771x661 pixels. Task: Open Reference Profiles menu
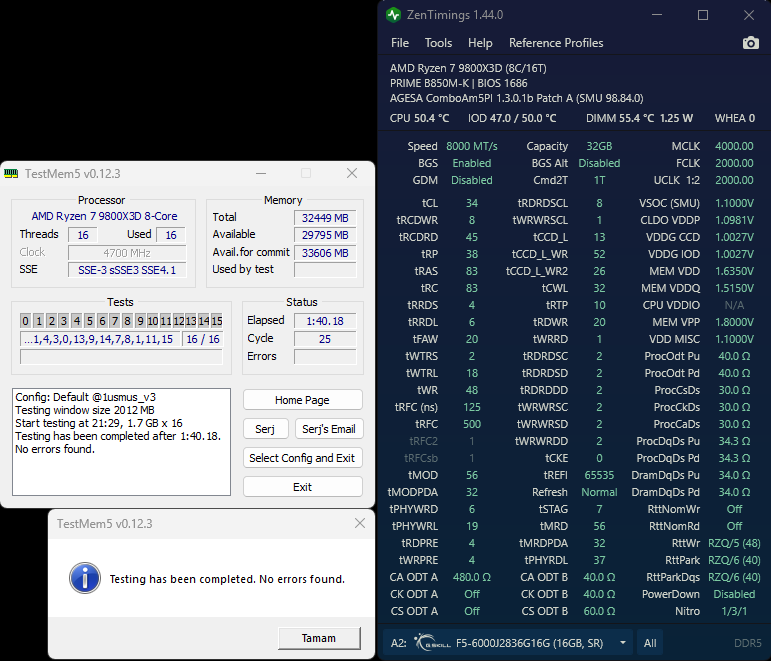coord(556,43)
